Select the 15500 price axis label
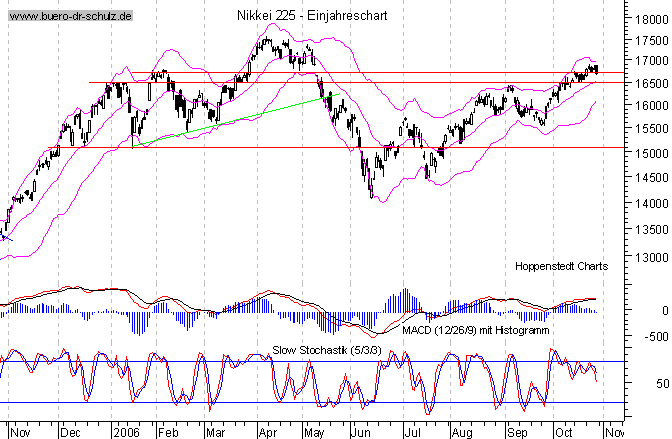This screenshot has height=439, width=672. pos(652,129)
